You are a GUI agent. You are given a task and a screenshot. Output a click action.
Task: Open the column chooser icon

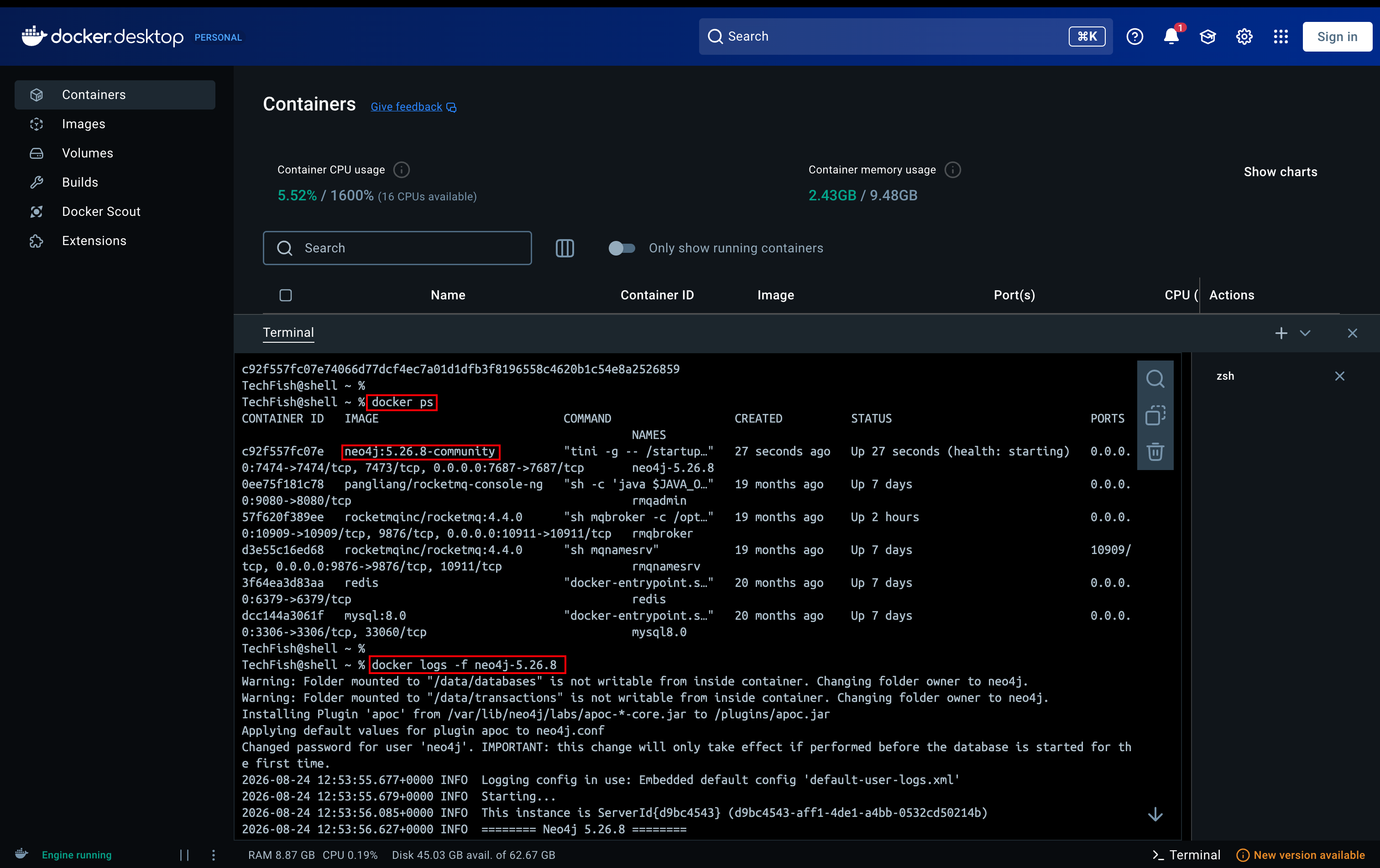565,248
